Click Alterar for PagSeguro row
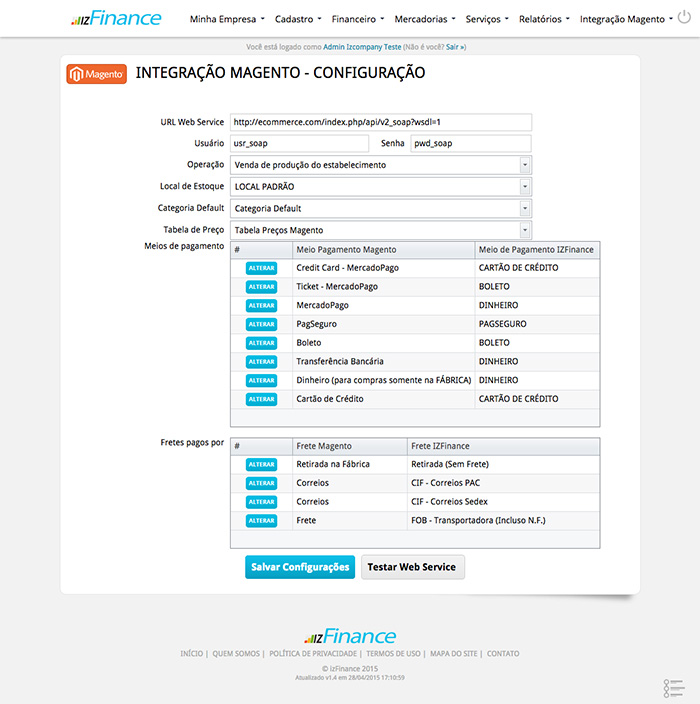This screenshot has width=700, height=704. (x=261, y=324)
